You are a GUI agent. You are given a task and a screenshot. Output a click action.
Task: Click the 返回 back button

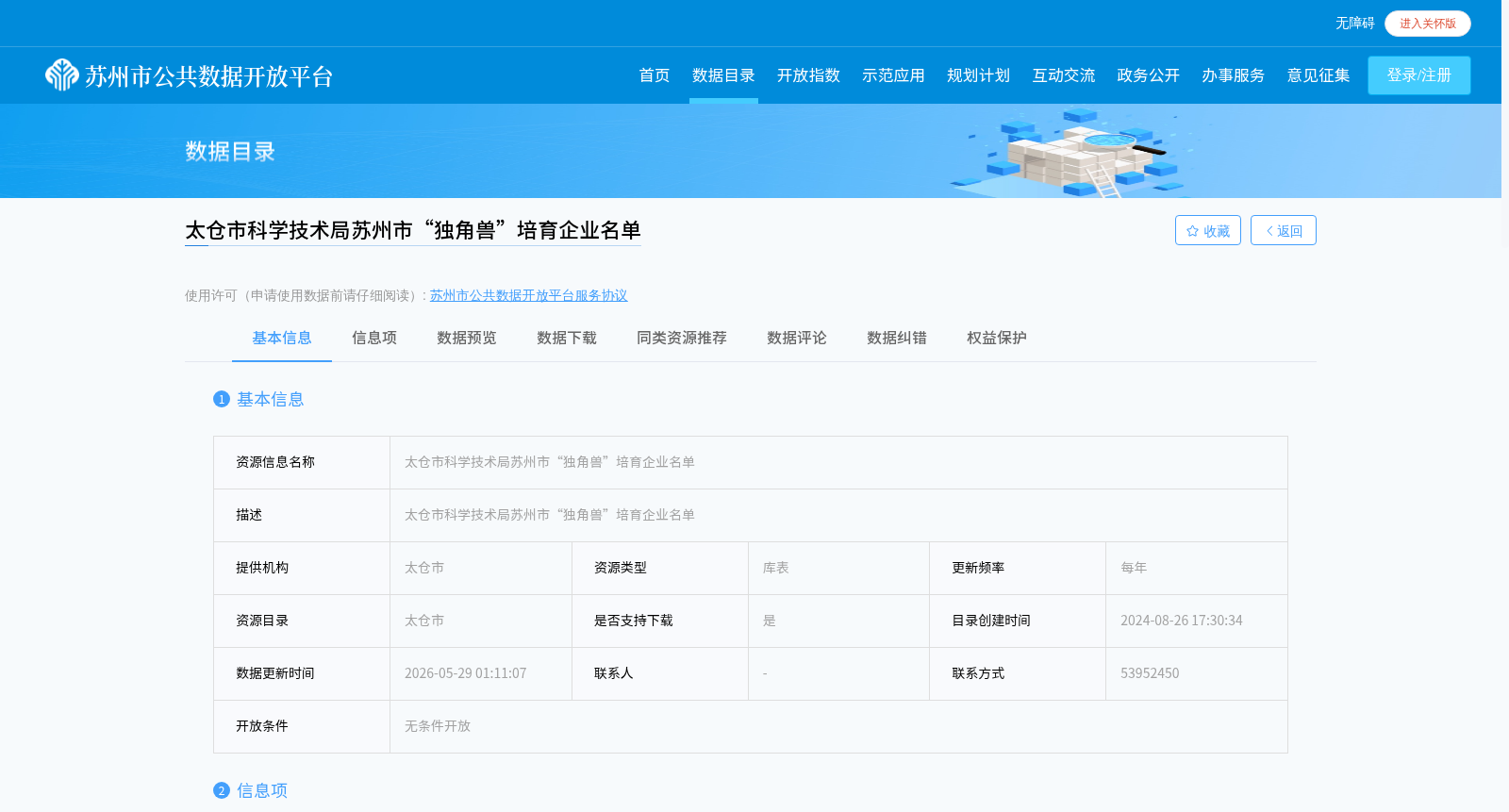coord(1284,231)
